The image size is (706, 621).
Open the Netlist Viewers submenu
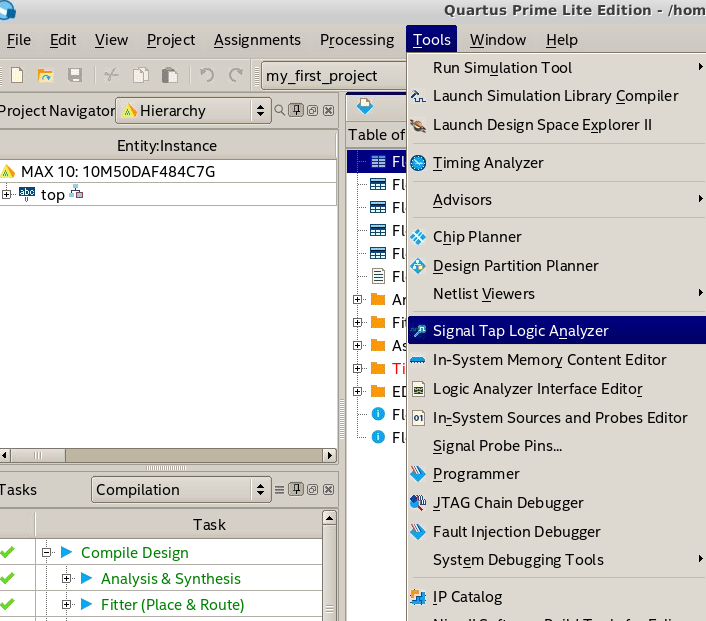tap(557, 294)
